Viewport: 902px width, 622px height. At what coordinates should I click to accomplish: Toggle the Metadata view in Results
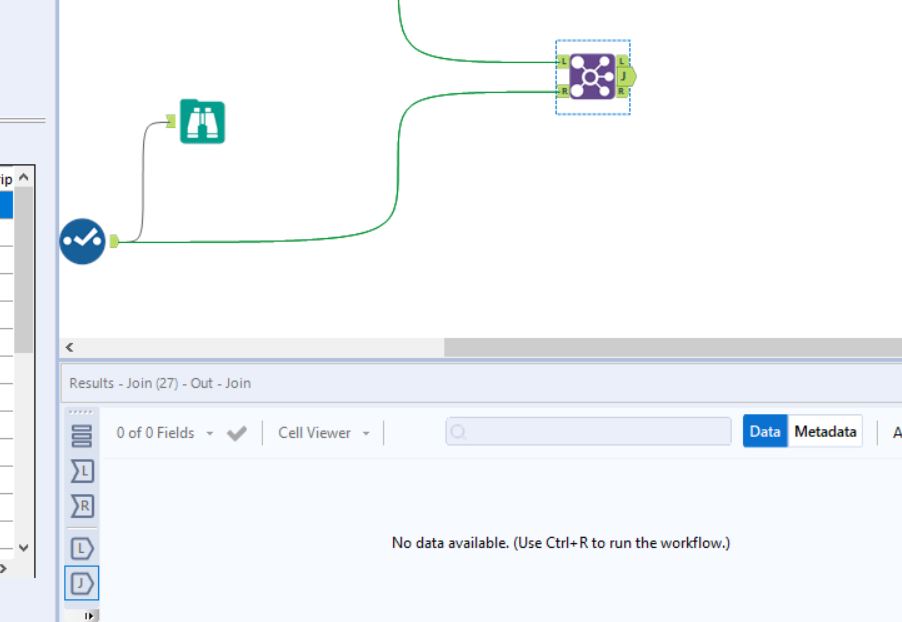coord(826,431)
